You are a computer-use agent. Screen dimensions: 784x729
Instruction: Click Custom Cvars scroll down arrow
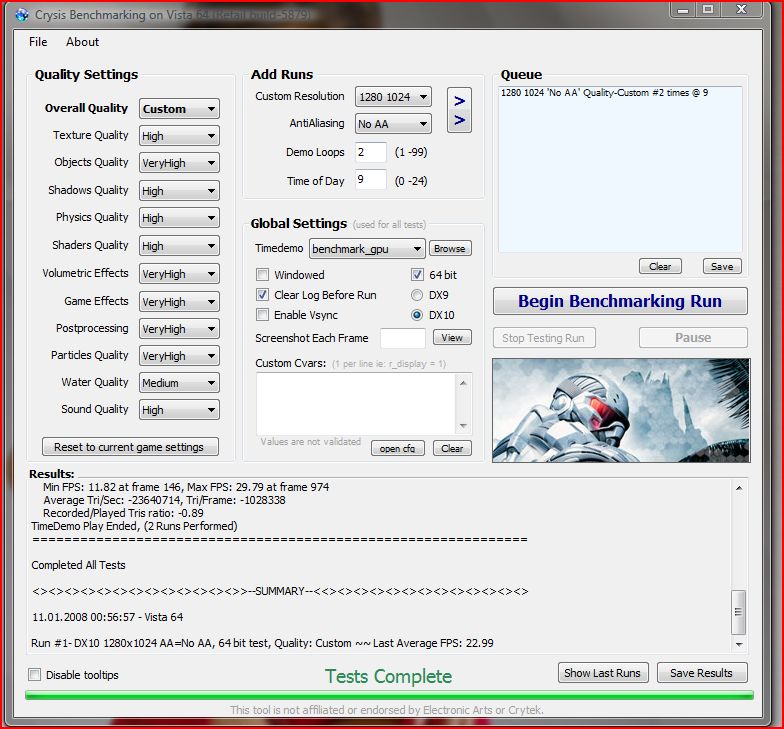tap(463, 426)
